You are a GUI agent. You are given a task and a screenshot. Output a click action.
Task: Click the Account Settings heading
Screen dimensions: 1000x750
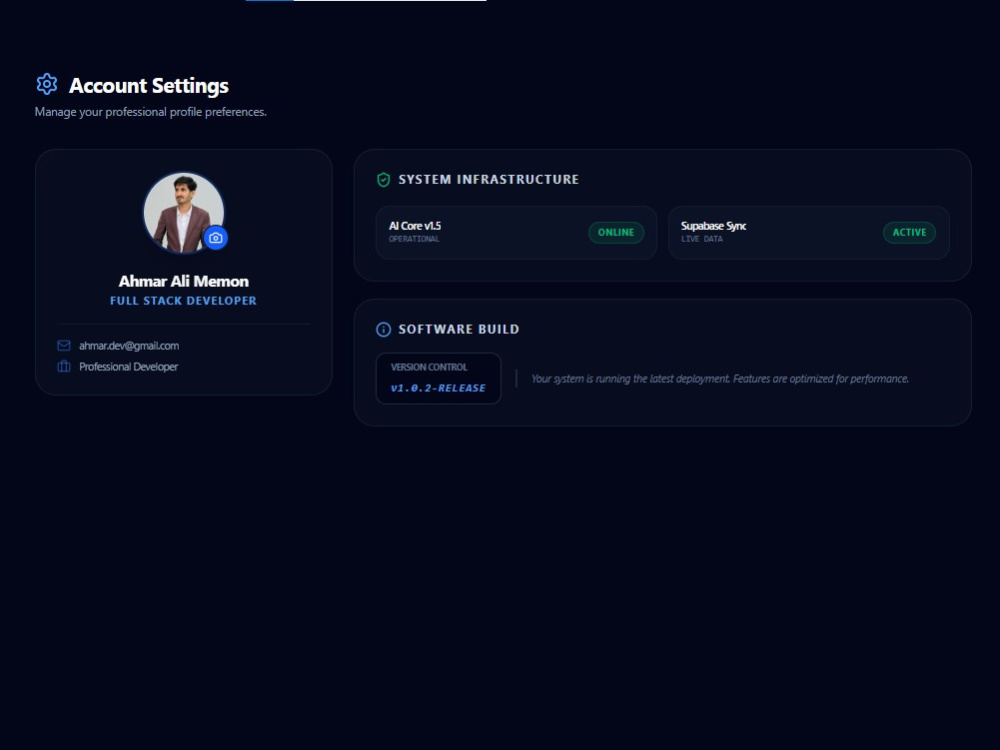(x=149, y=85)
